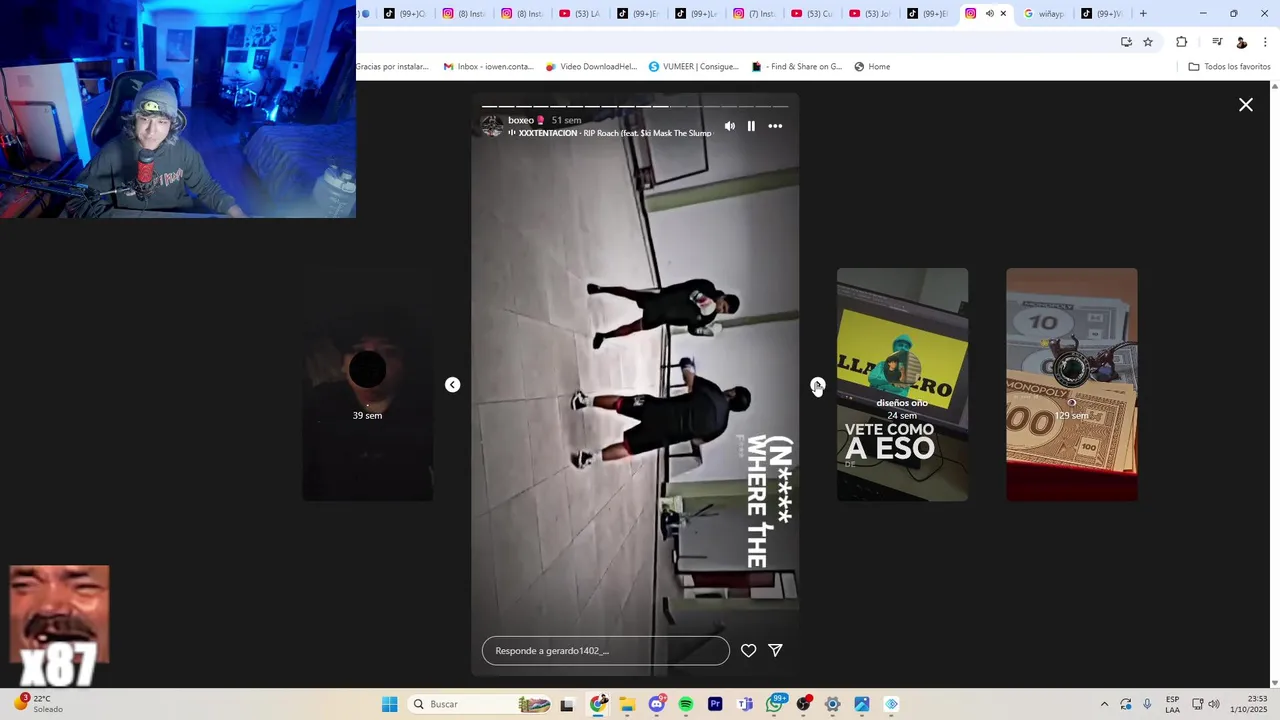1280x720 pixels.
Task: Open Microsoft Teams from the taskbar
Action: (744, 704)
